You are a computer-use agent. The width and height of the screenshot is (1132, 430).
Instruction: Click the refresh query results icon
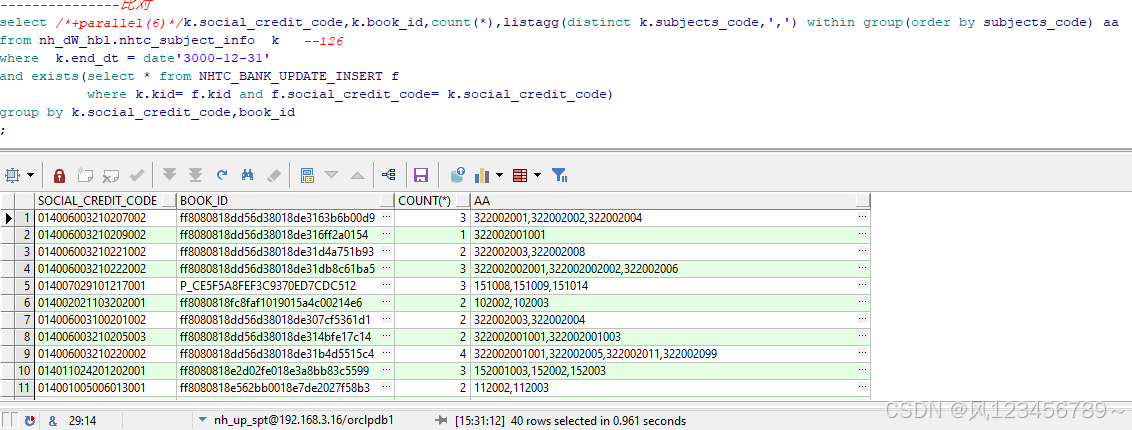(222, 175)
